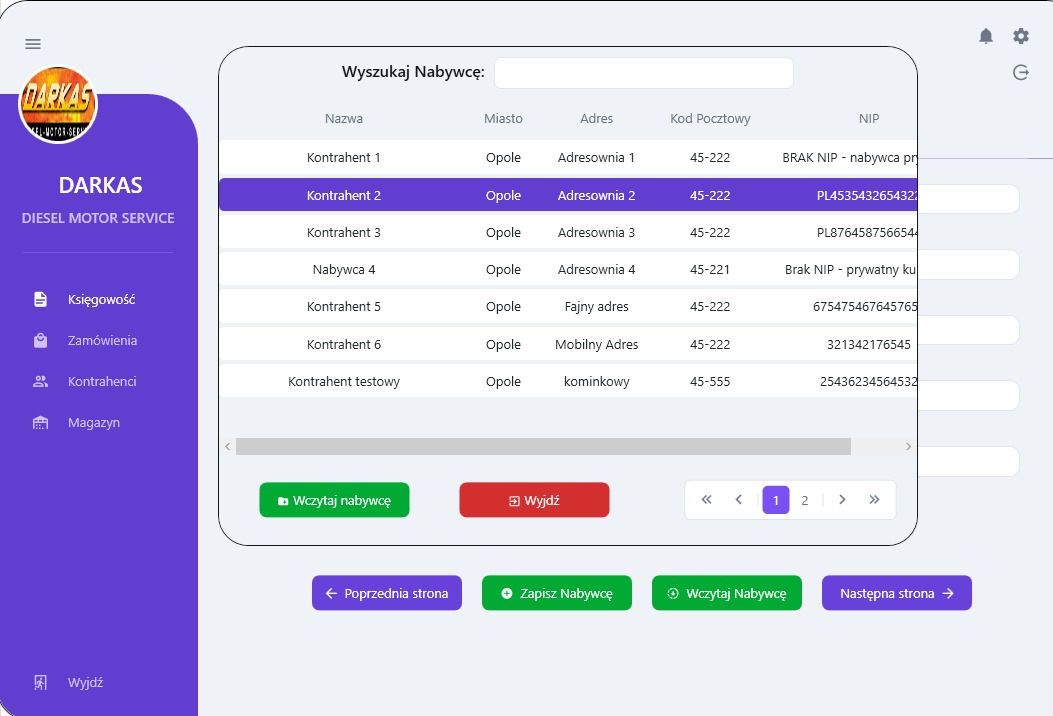This screenshot has height=716, width=1053.
Task: Go to first page double-chevron
Action: click(707, 500)
